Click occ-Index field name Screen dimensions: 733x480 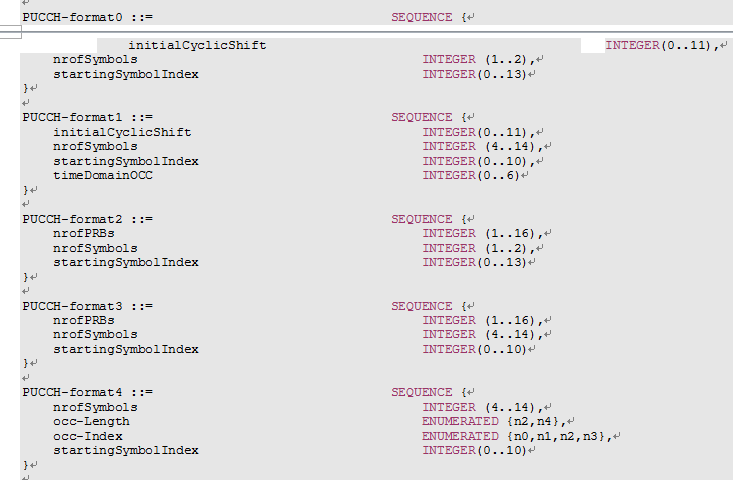click(88, 436)
